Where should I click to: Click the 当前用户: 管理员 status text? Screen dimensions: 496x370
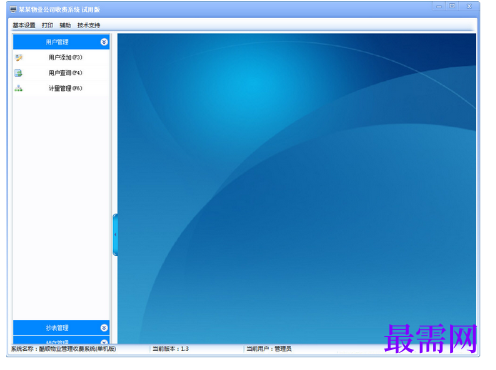tap(269, 349)
